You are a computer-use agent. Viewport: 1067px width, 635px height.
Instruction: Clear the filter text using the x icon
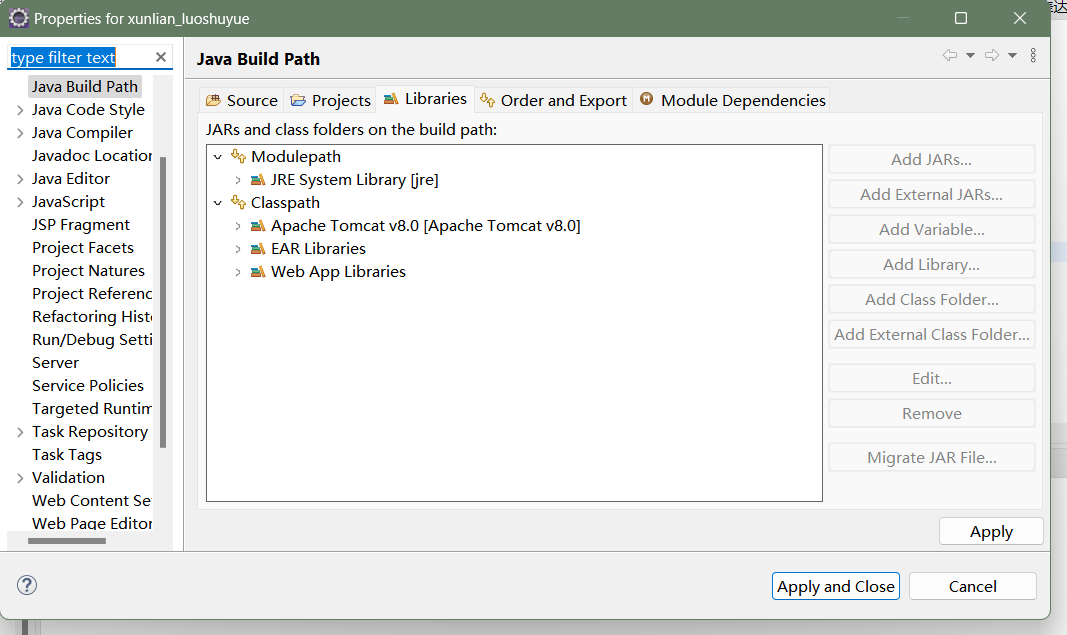pos(160,57)
